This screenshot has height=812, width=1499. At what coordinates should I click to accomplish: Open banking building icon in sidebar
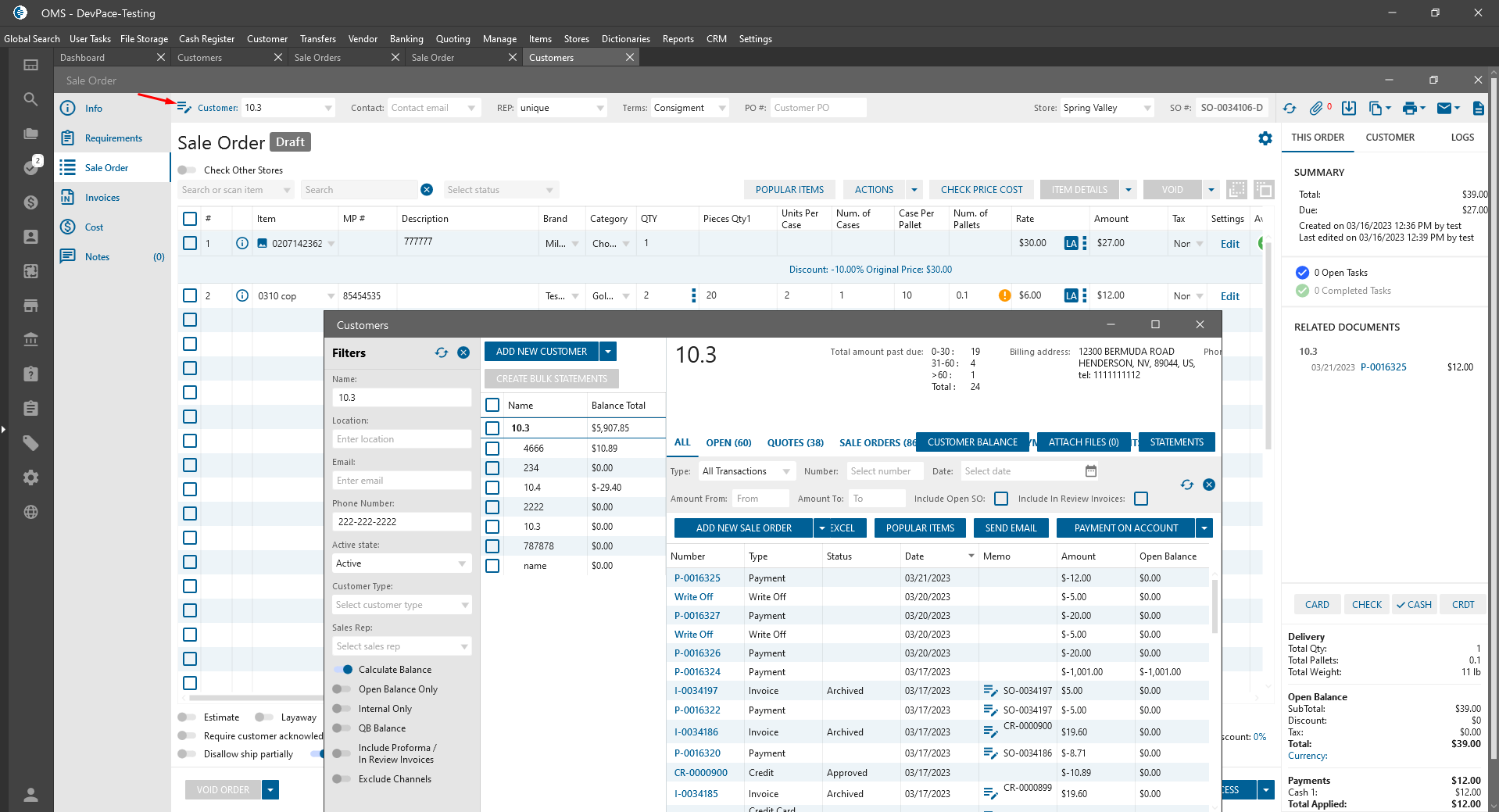30,340
